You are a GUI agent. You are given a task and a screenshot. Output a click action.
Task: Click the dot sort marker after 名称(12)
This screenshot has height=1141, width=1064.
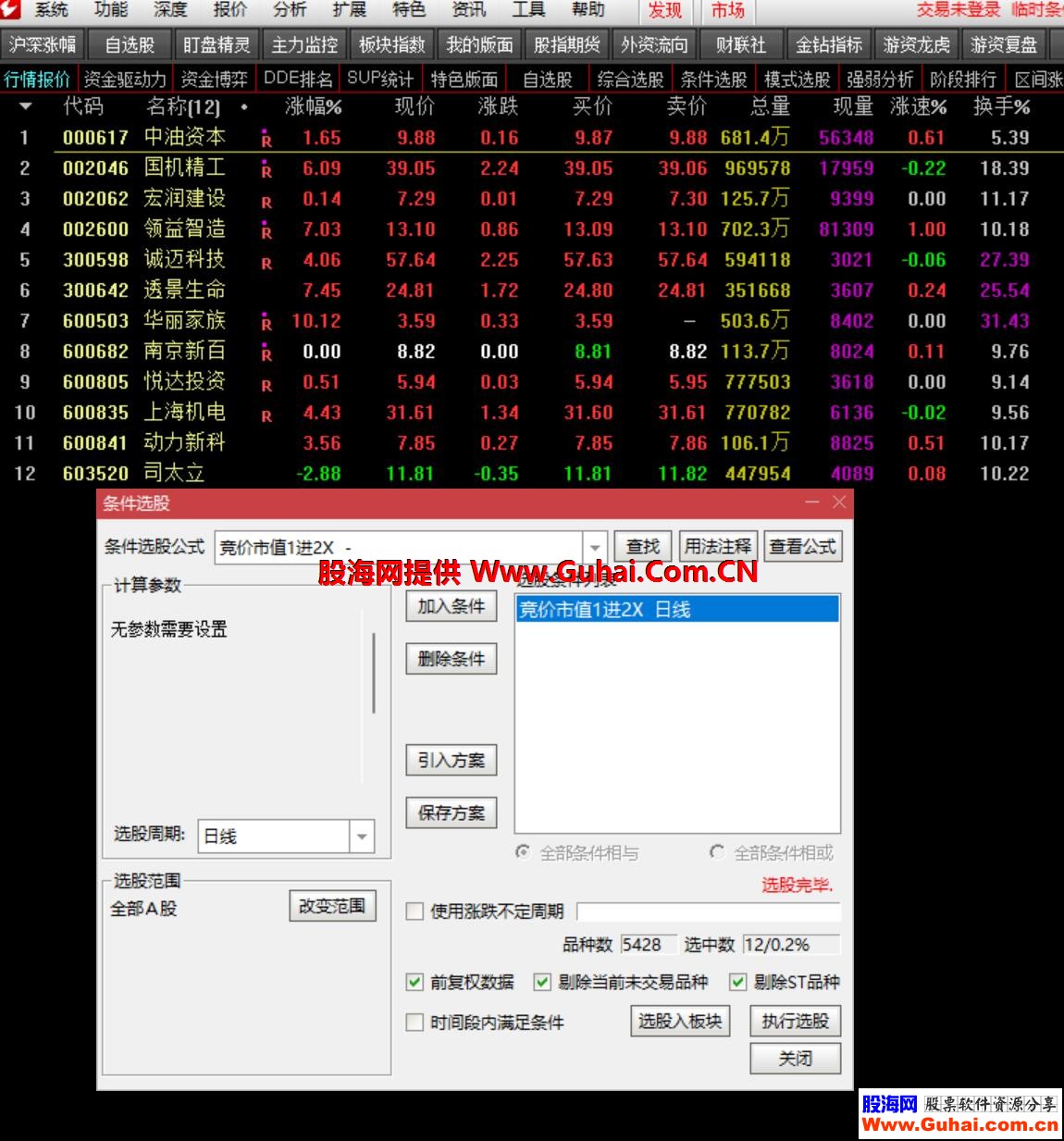[x=243, y=107]
